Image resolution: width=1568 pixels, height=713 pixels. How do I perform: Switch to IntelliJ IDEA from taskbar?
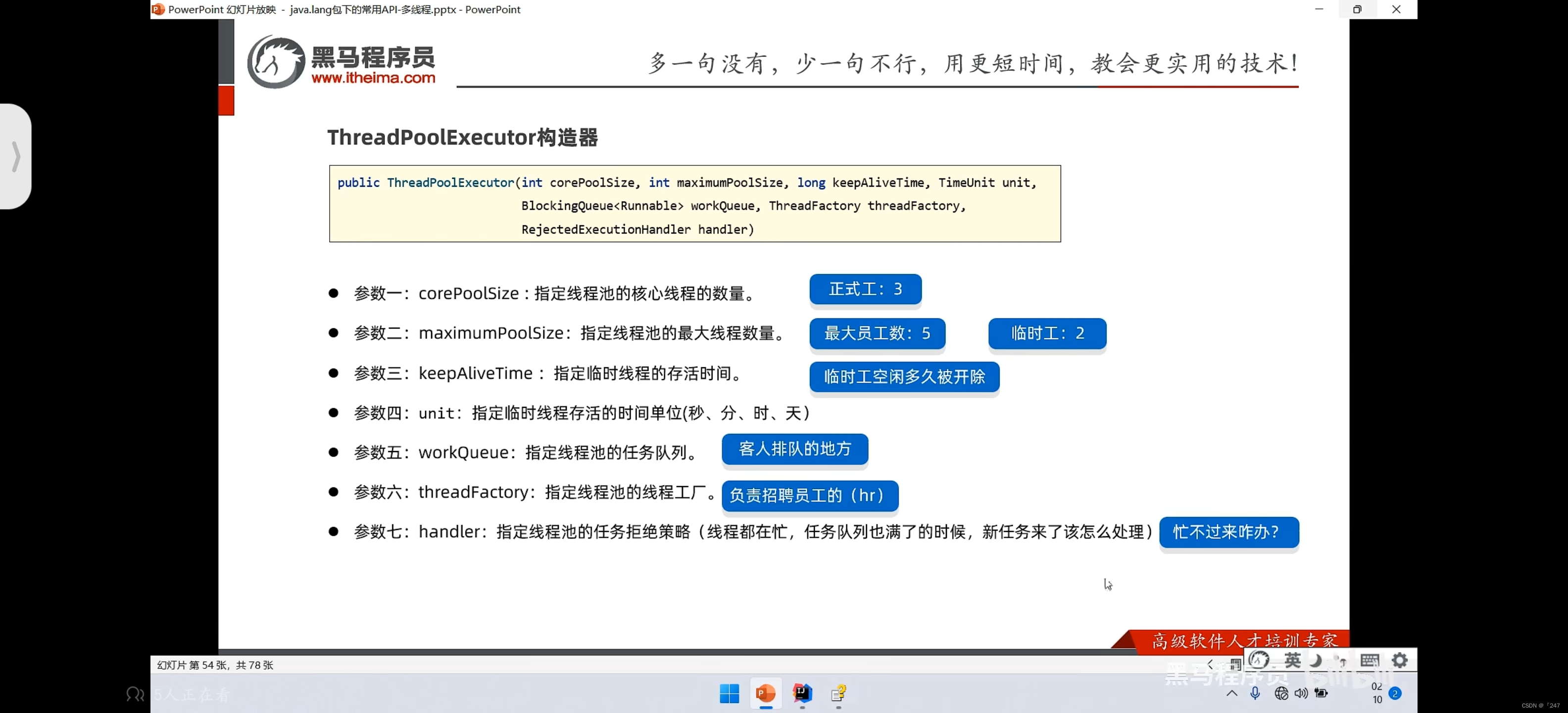point(802,693)
